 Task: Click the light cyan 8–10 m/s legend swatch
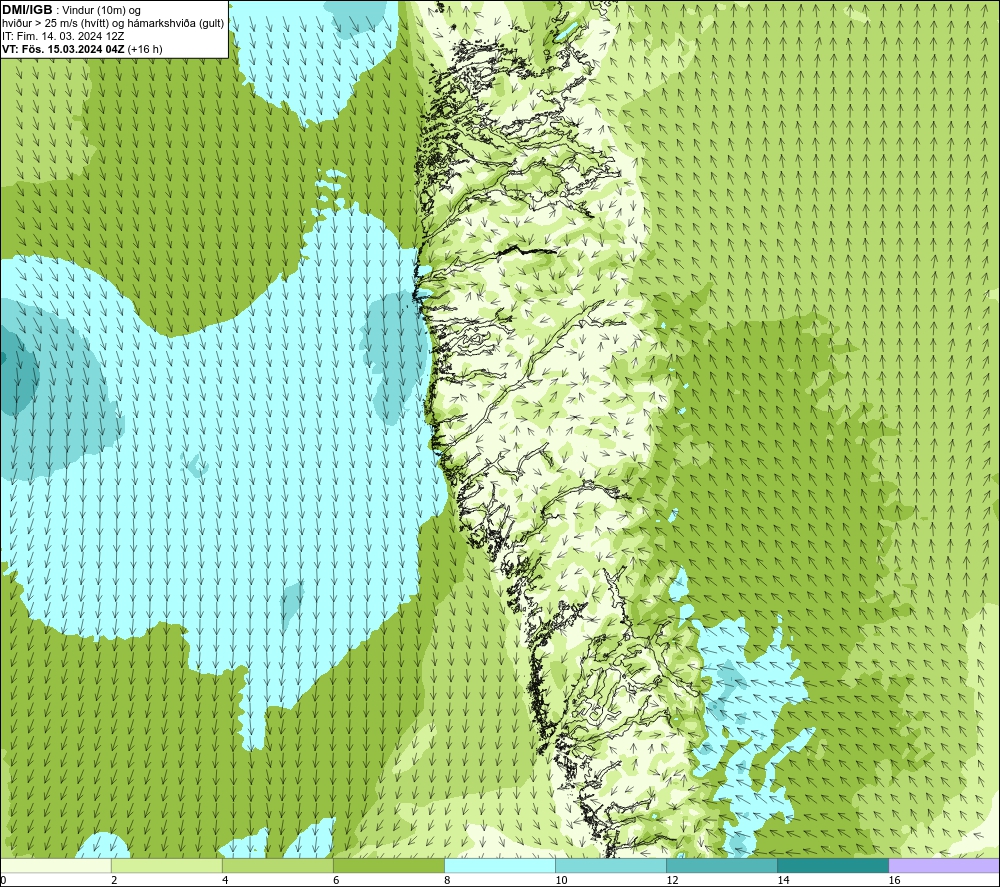coord(499,865)
